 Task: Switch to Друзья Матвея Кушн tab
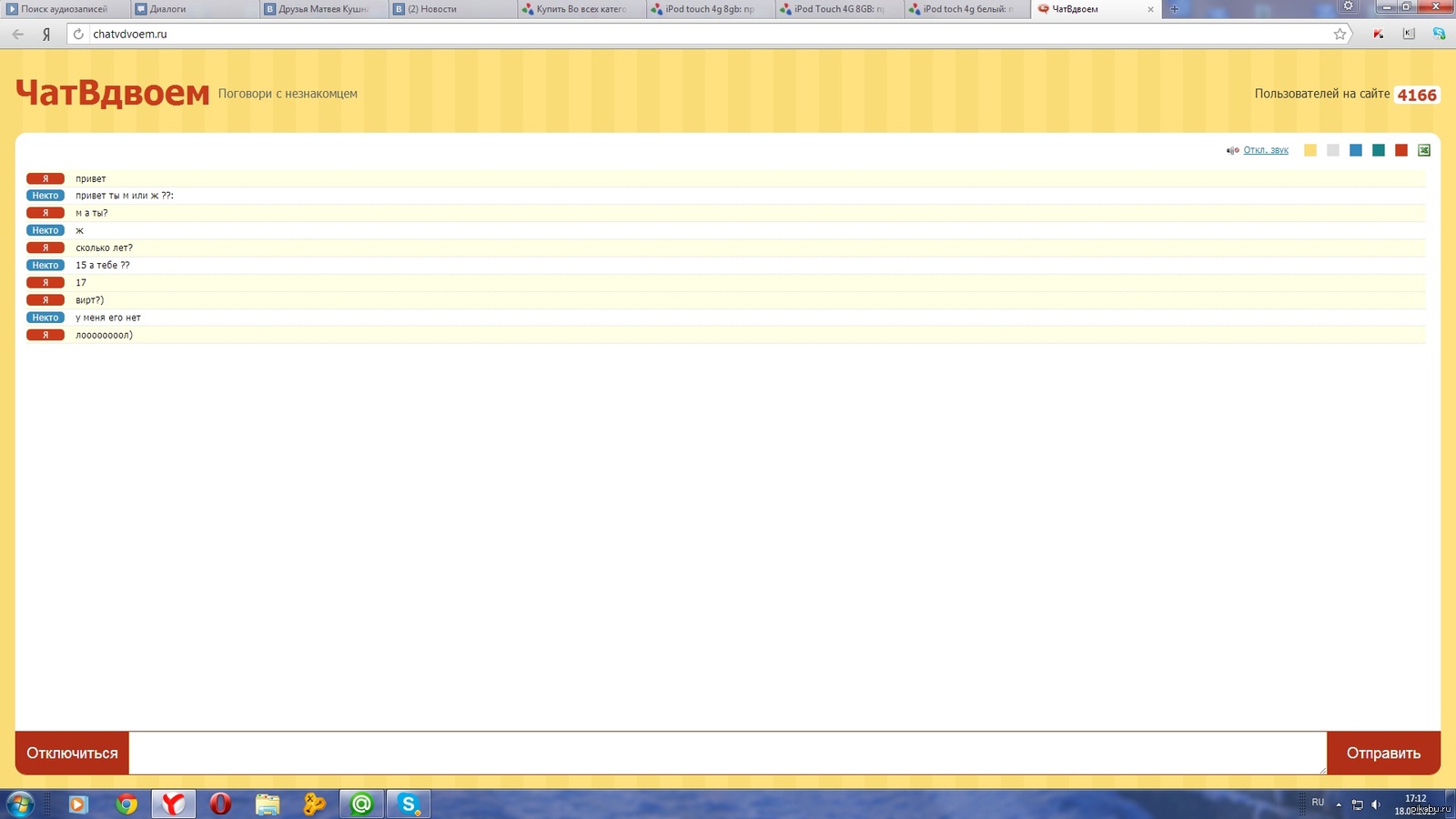(x=323, y=9)
